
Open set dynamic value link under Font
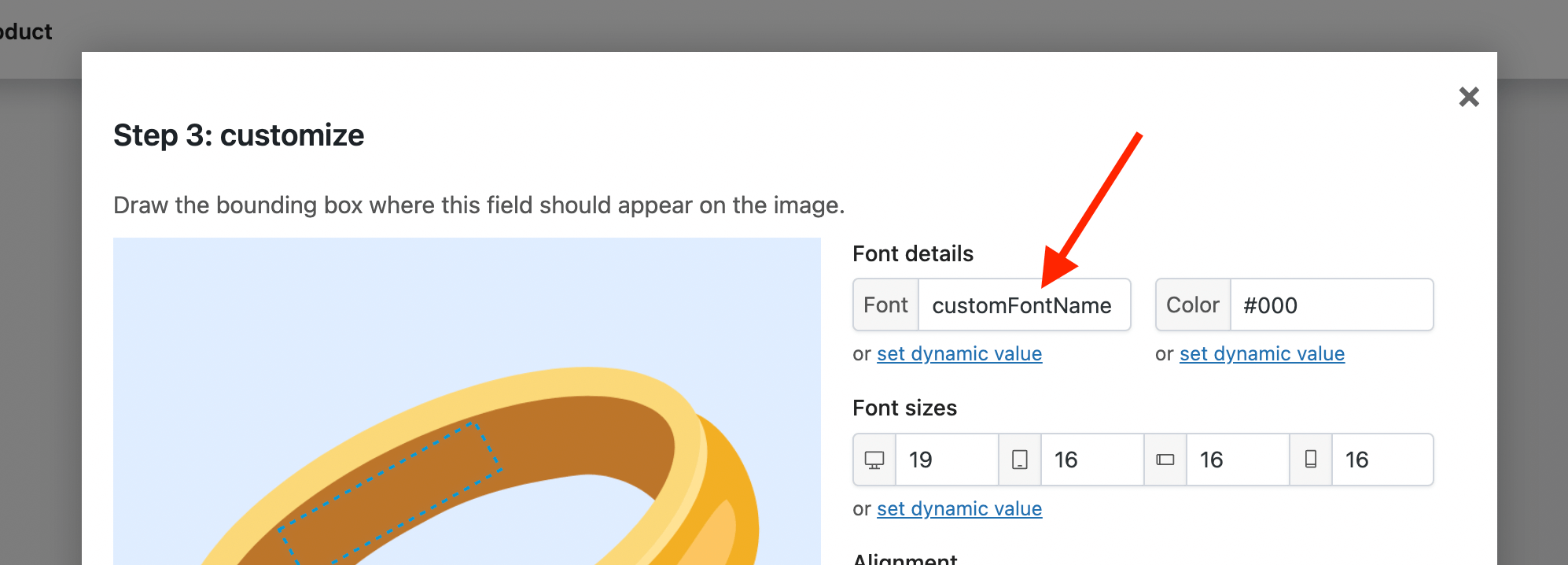pos(959,354)
